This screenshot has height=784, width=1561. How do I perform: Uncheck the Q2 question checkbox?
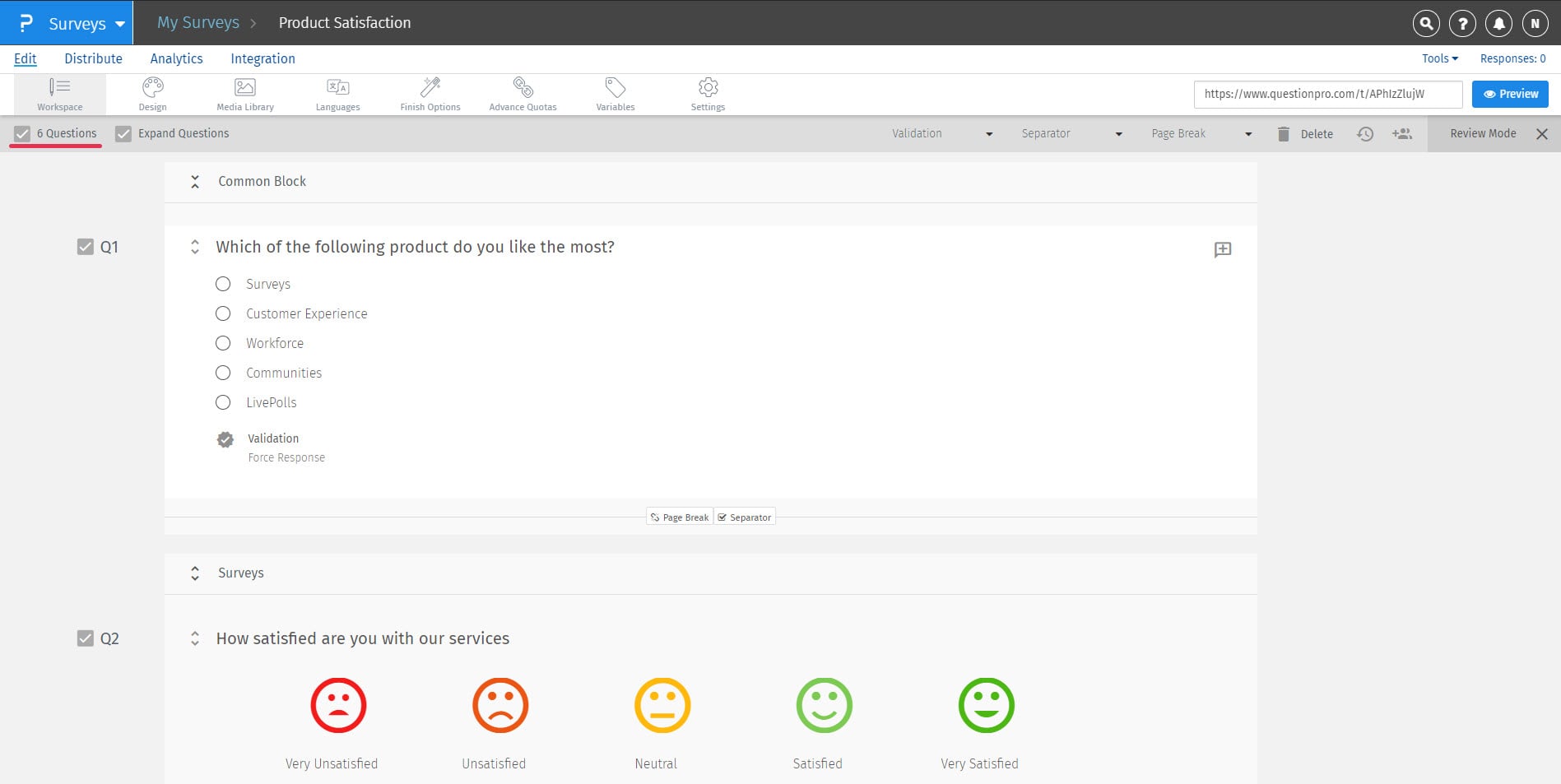pyautogui.click(x=86, y=638)
